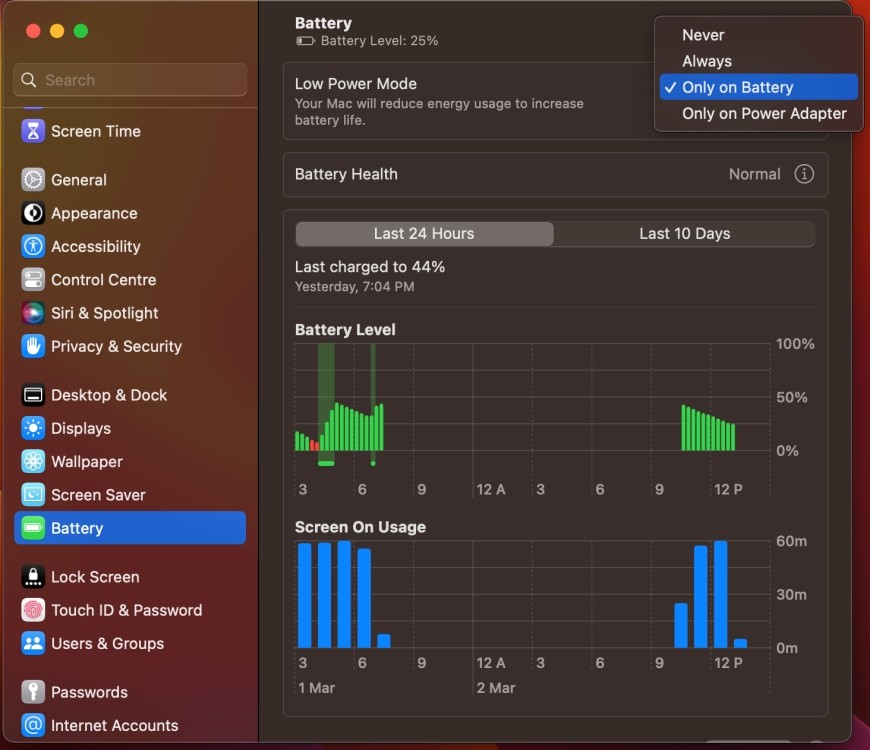Click the General gear icon
Viewport: 870px width, 750px height.
33,180
